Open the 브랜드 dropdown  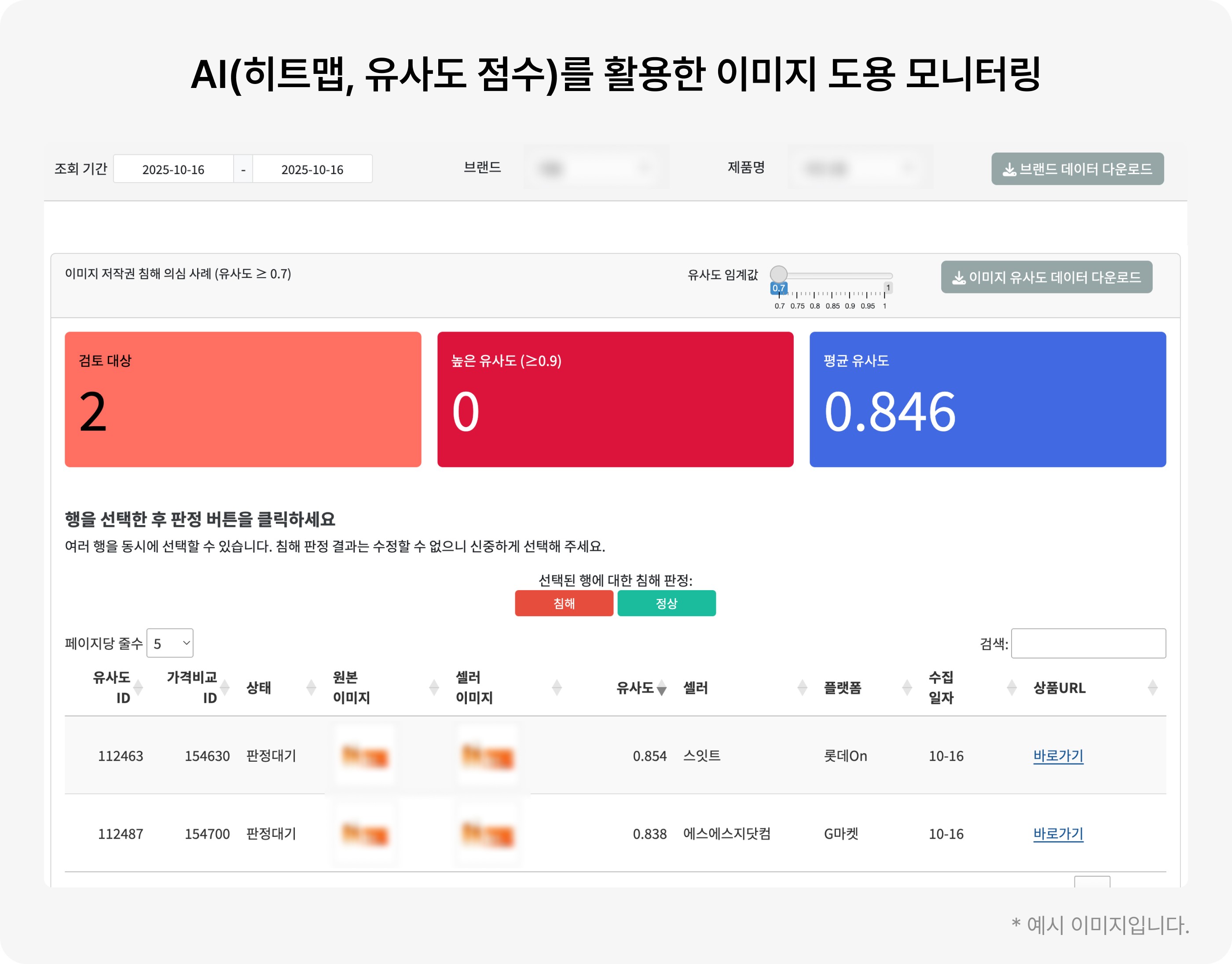(597, 168)
